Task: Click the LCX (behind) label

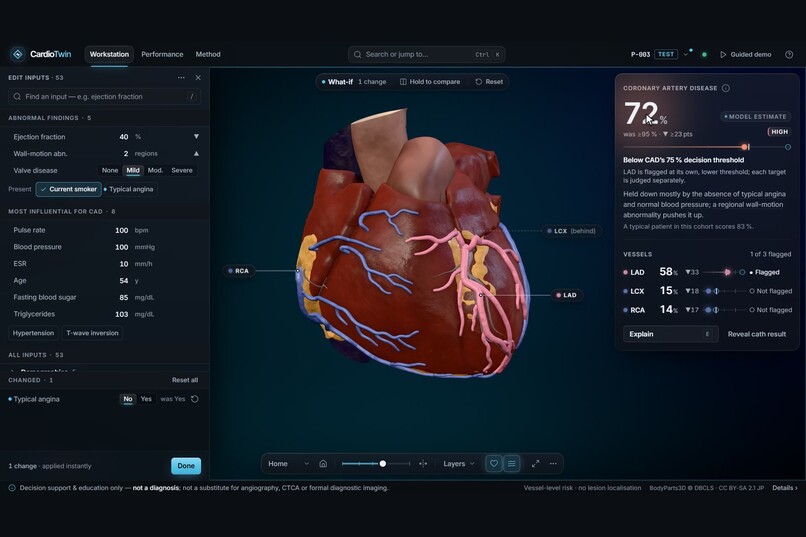Action: coord(571,231)
